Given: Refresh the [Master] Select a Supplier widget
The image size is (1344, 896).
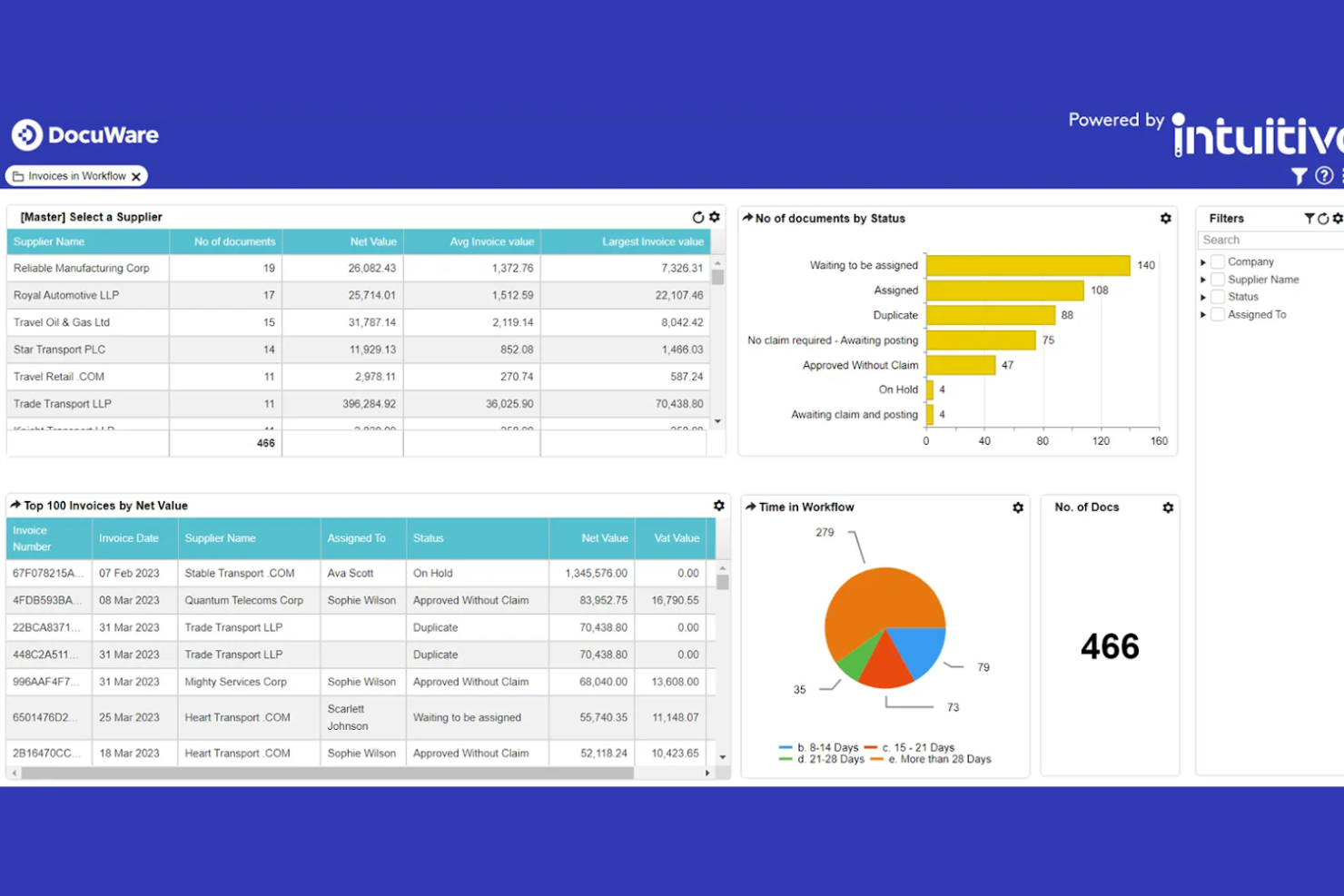Looking at the screenshot, I should click(698, 217).
